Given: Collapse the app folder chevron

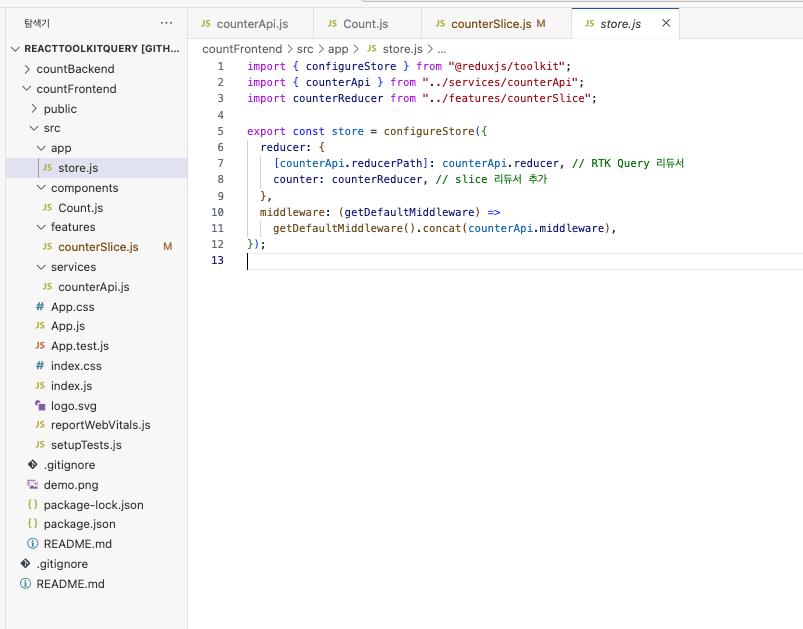Looking at the screenshot, I should click(41, 148).
